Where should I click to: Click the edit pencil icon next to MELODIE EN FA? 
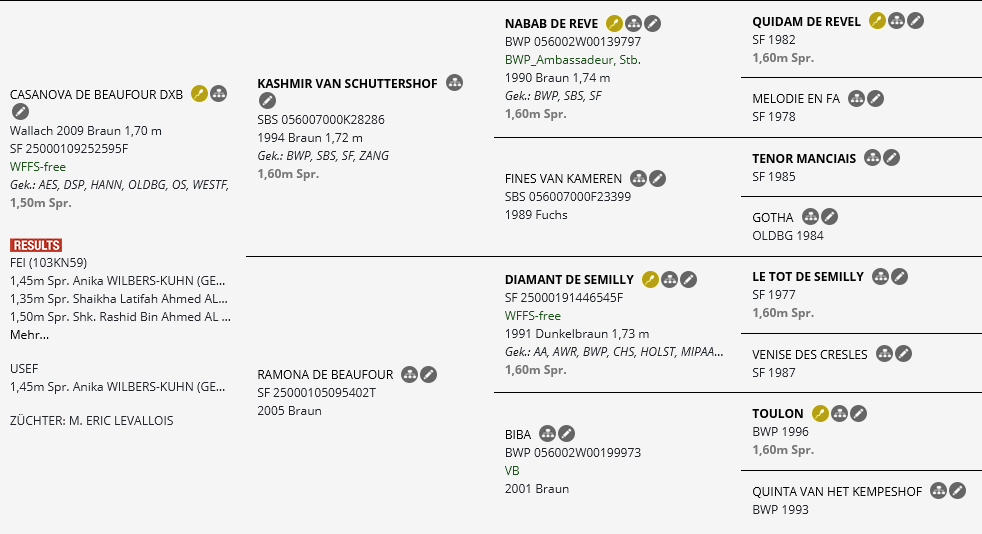tap(875, 99)
